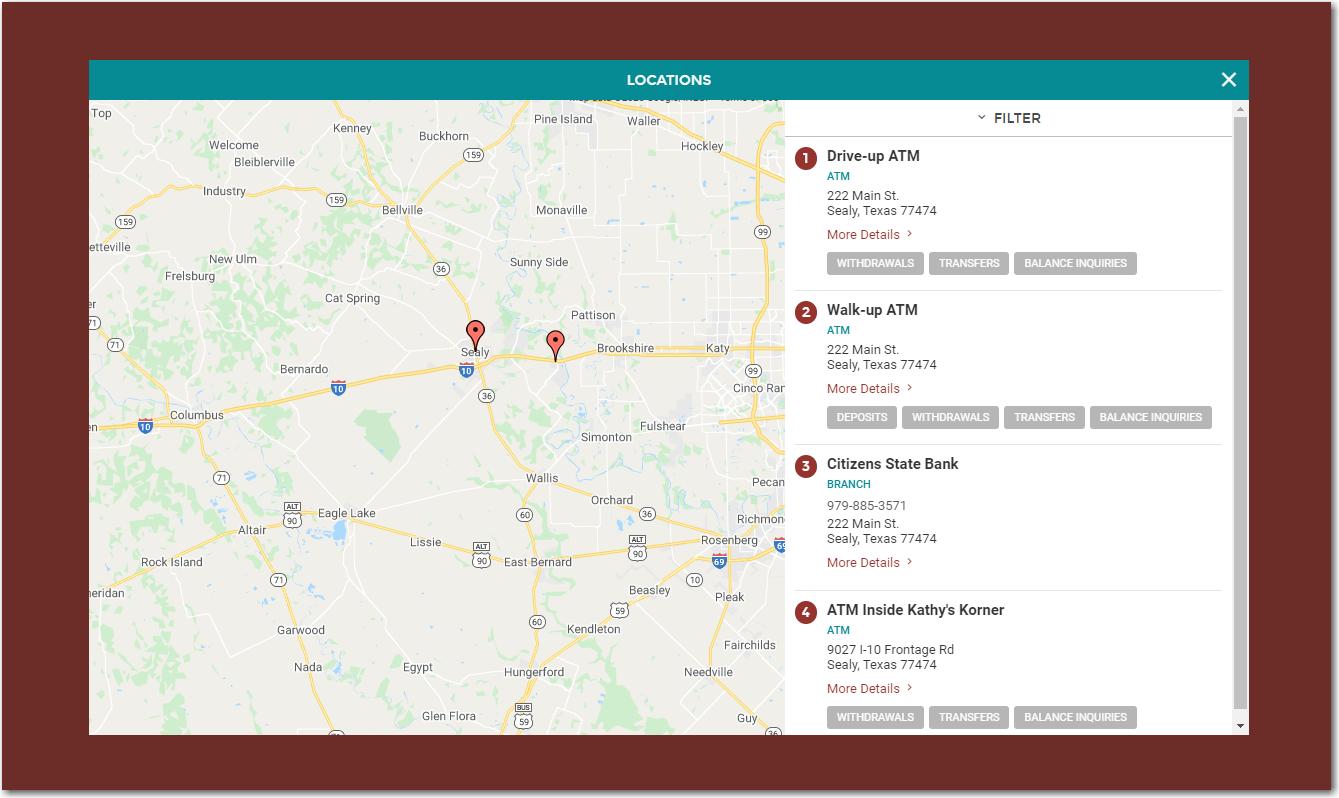Click Wallis label on the map
The height and width of the screenshot is (798, 1339).
542,478
